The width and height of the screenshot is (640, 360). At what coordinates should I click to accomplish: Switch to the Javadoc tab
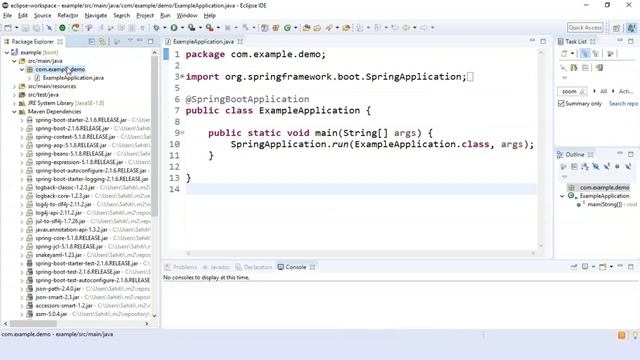coord(216,267)
